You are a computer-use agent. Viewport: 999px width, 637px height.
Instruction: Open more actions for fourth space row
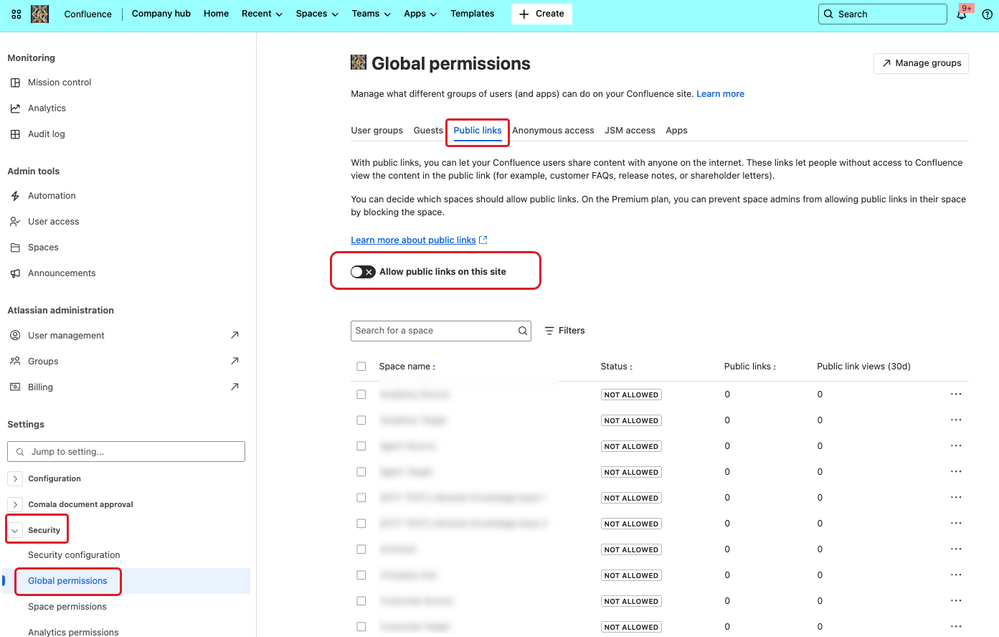coord(956,471)
